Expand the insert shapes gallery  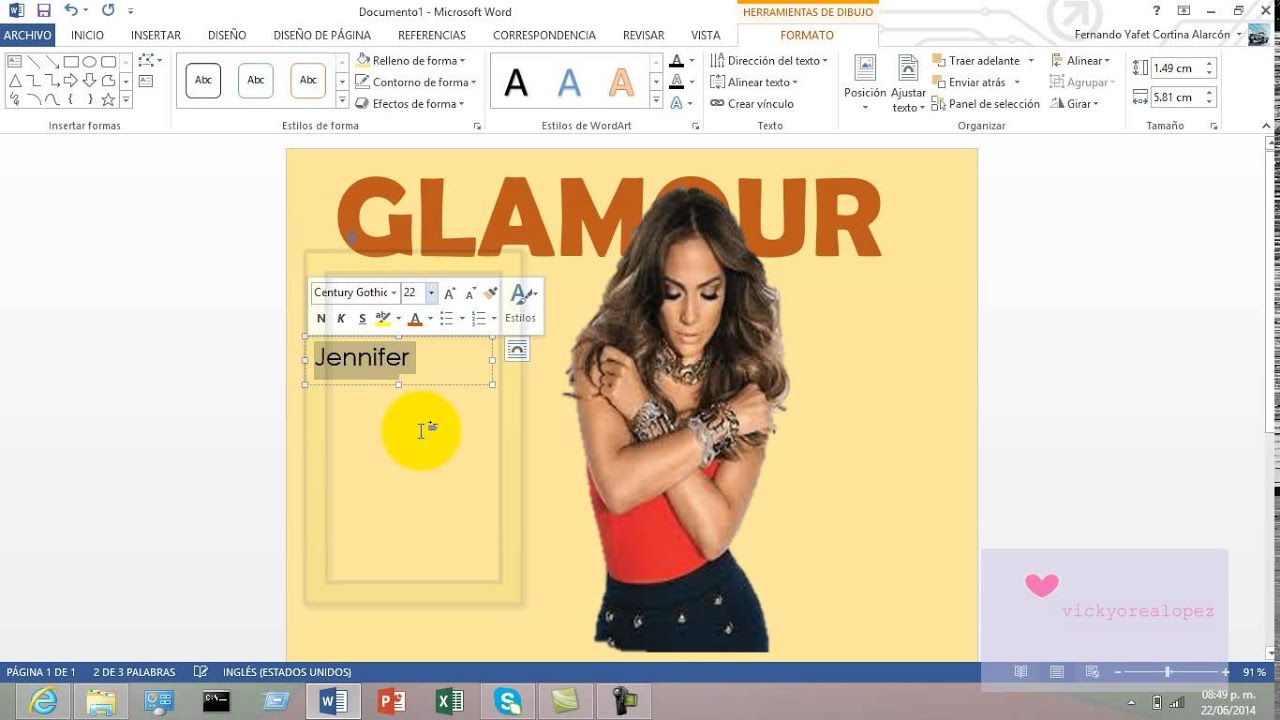point(126,99)
